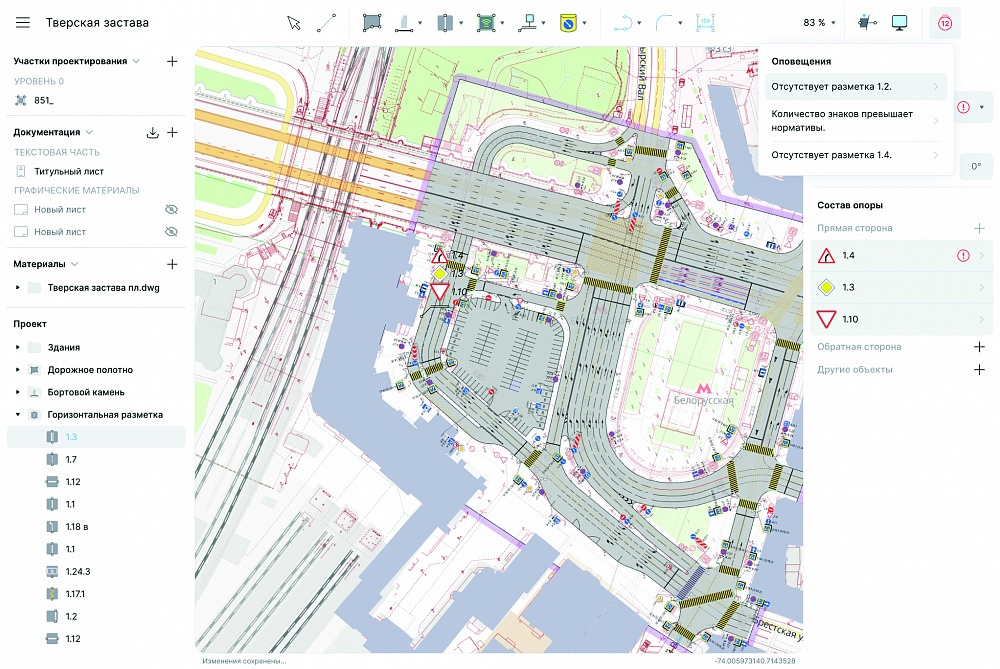This screenshot has width=1000, height=669.
Task: Select the highlighted 1.3 marking item
Action: 96,437
